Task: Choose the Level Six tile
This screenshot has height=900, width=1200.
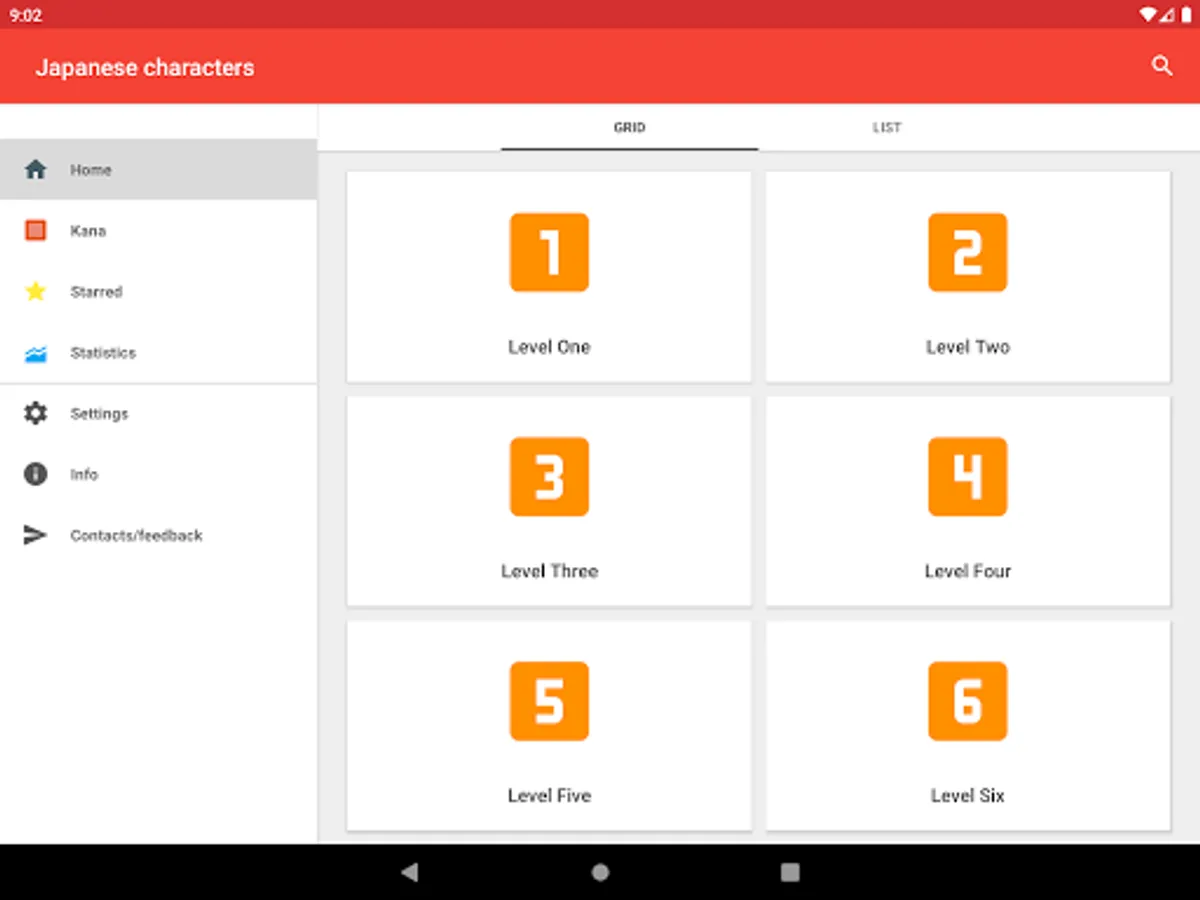Action: (x=968, y=725)
